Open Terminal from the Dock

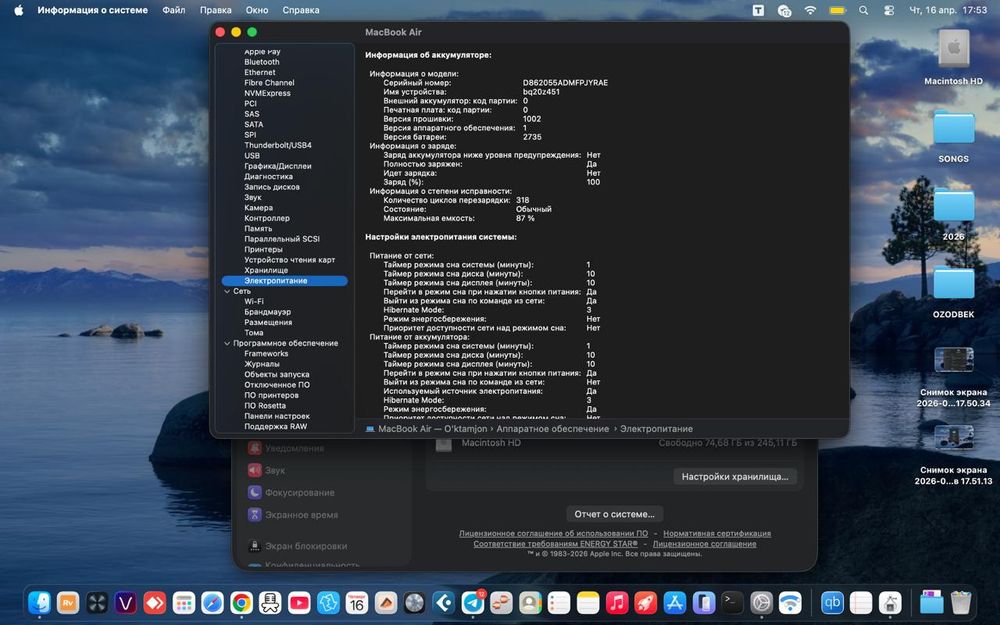point(732,603)
